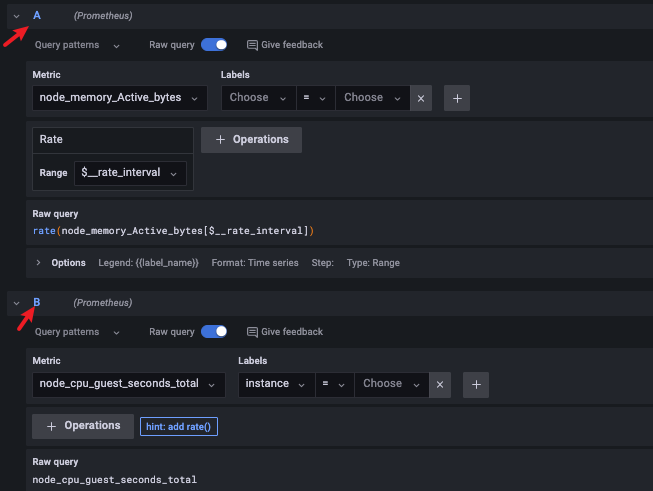Image resolution: width=653 pixels, height=491 pixels.
Task: Choose a value for the instance label
Action: pyautogui.click(x=391, y=384)
